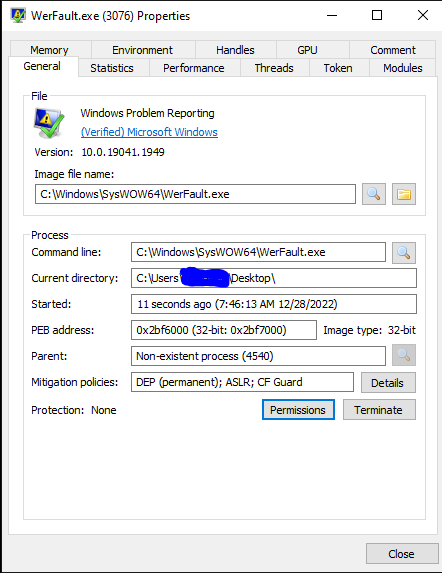
Task: Open the Environment tab
Action: (x=142, y=50)
